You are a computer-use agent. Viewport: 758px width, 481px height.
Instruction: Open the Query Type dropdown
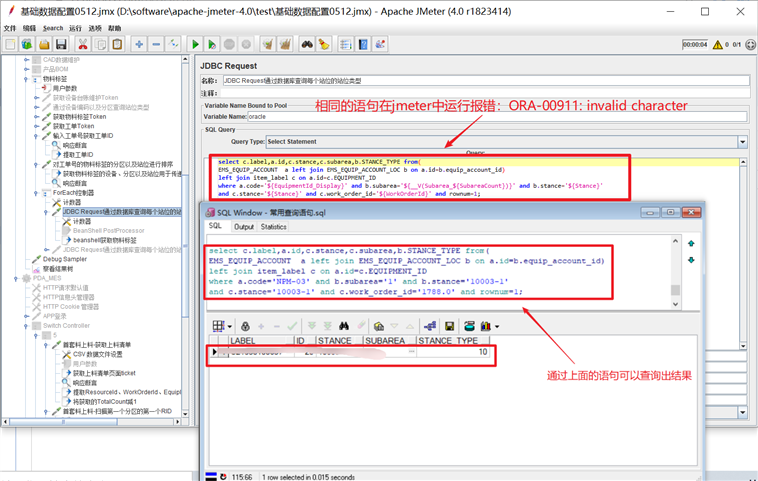coord(743,142)
